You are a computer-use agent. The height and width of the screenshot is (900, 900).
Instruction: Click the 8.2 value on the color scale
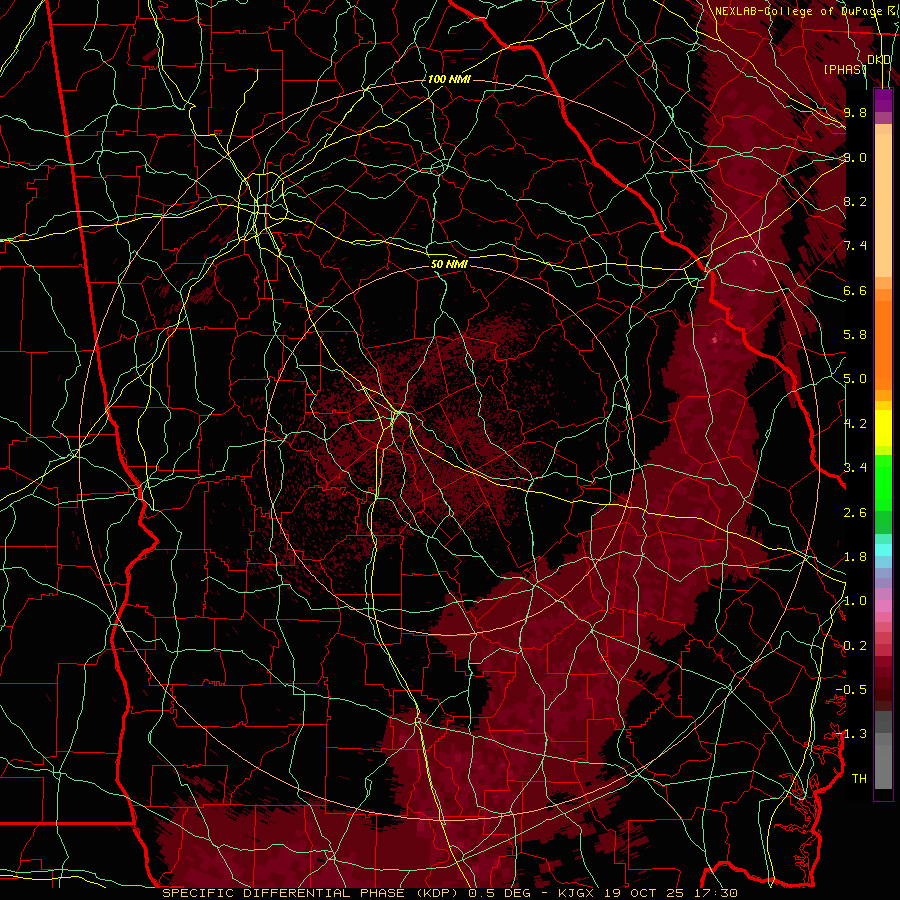(x=855, y=201)
